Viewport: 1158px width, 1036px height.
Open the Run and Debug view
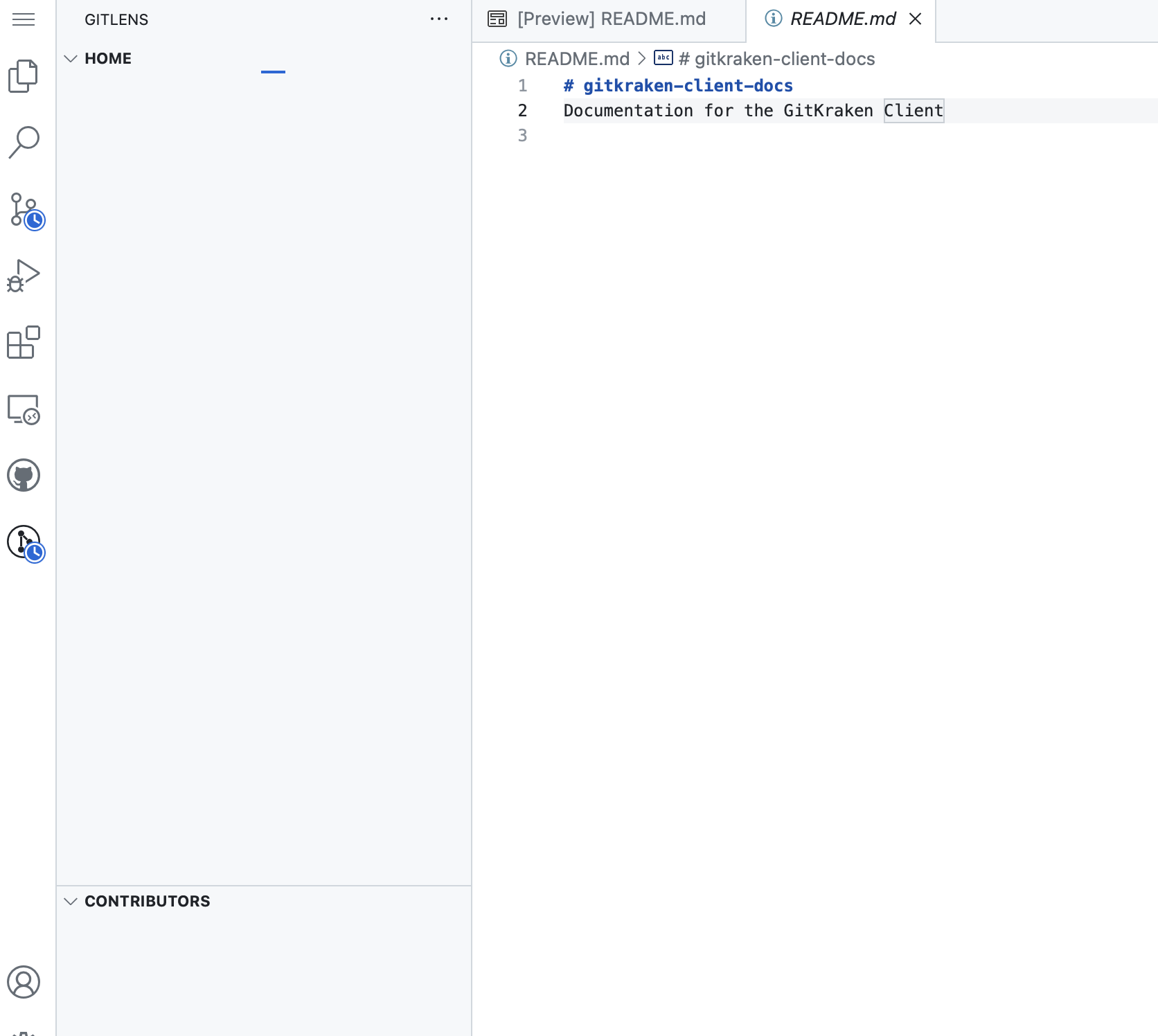[x=23, y=275]
